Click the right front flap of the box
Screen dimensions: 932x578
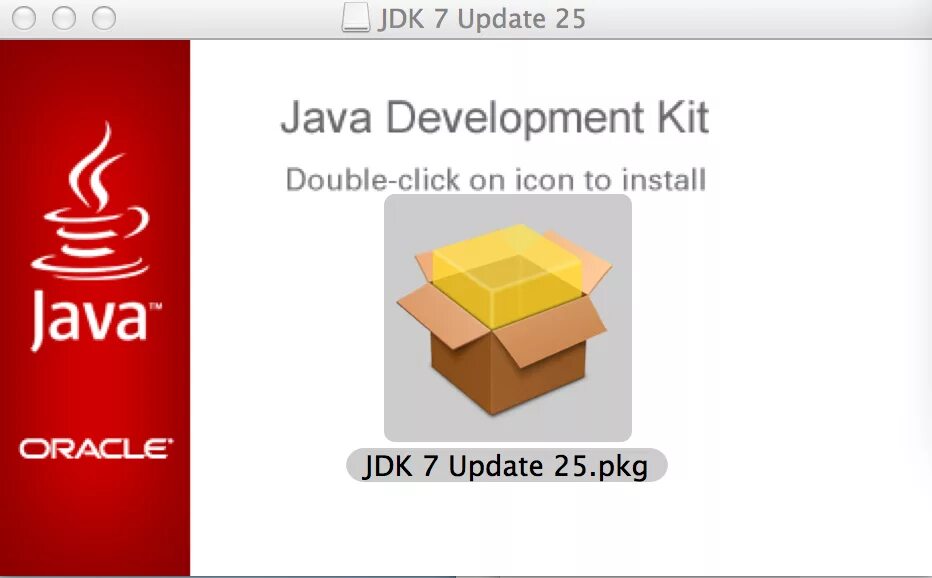click(547, 333)
